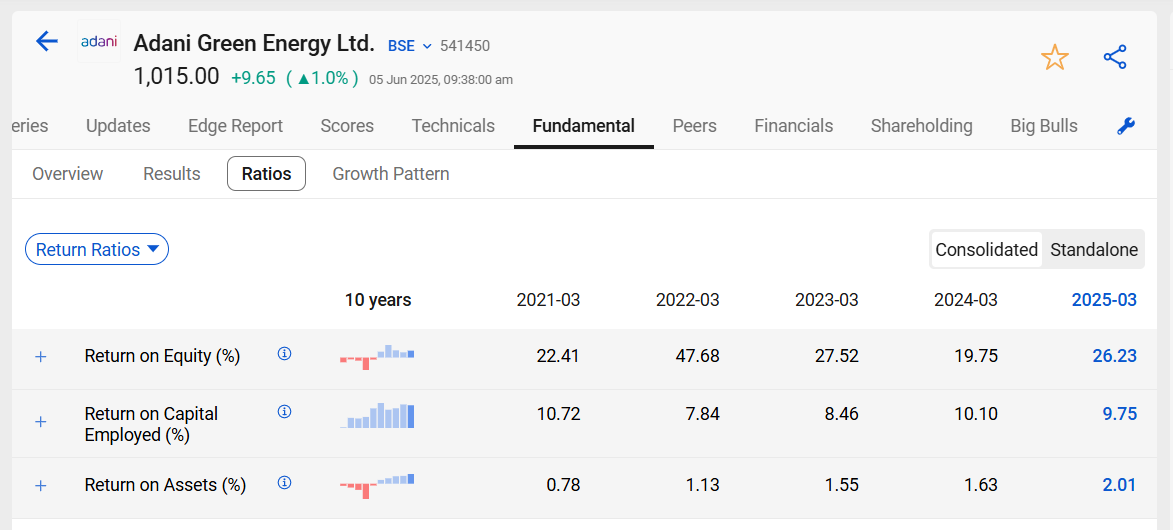Open the wrench tools icon
1173x530 pixels.
tap(1126, 127)
